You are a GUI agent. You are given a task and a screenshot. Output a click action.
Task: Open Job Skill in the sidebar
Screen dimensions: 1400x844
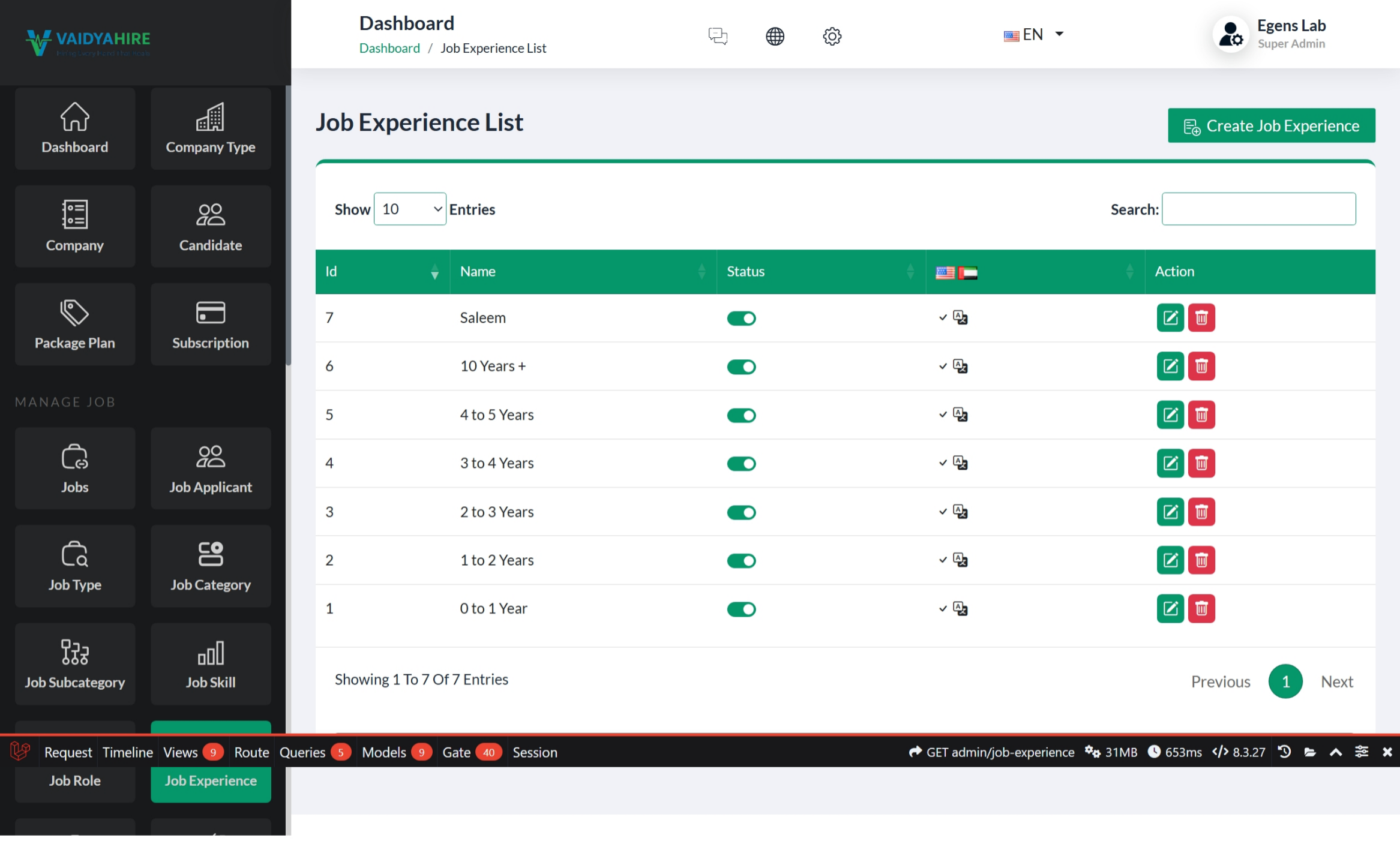point(210,663)
